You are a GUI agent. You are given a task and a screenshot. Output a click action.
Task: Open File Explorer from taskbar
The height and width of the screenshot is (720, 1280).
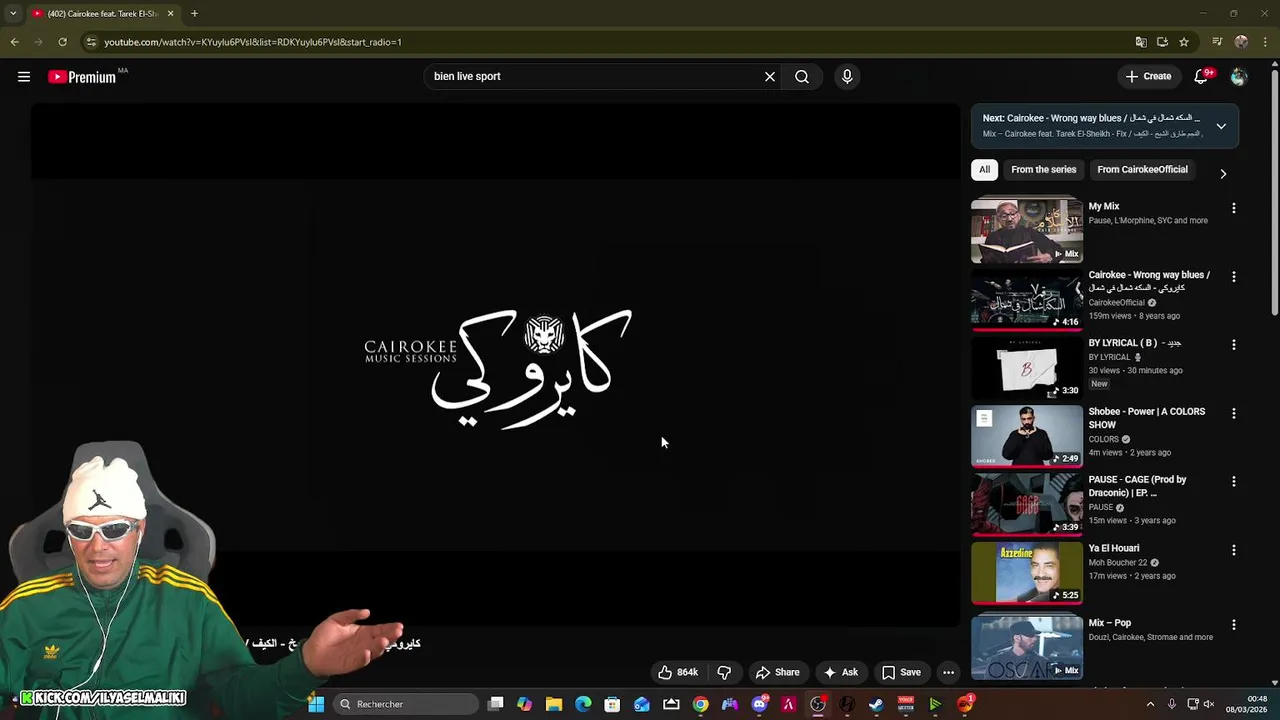(554, 704)
